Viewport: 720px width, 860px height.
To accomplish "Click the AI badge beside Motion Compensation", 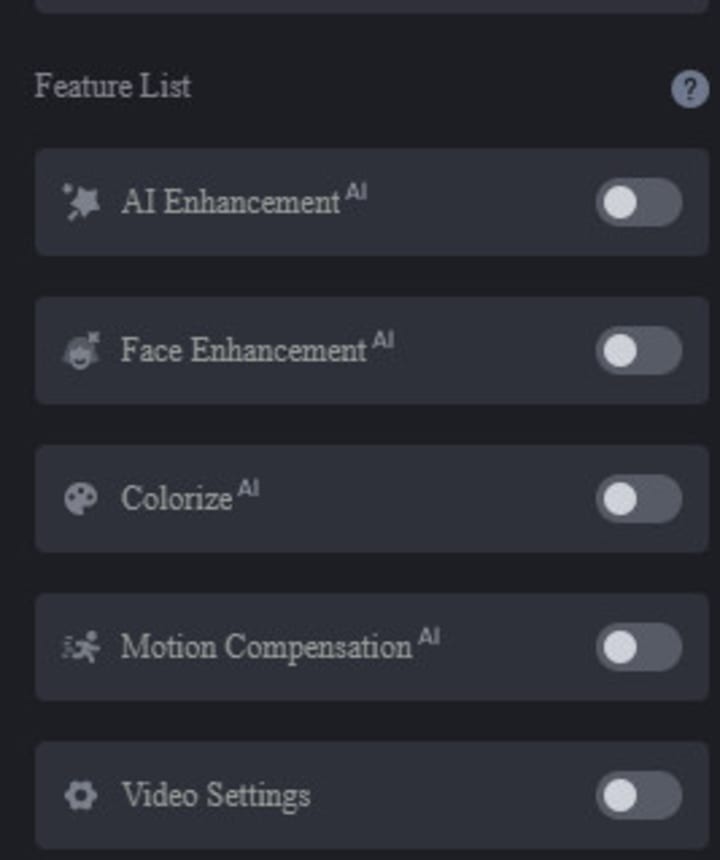I will 428,637.
